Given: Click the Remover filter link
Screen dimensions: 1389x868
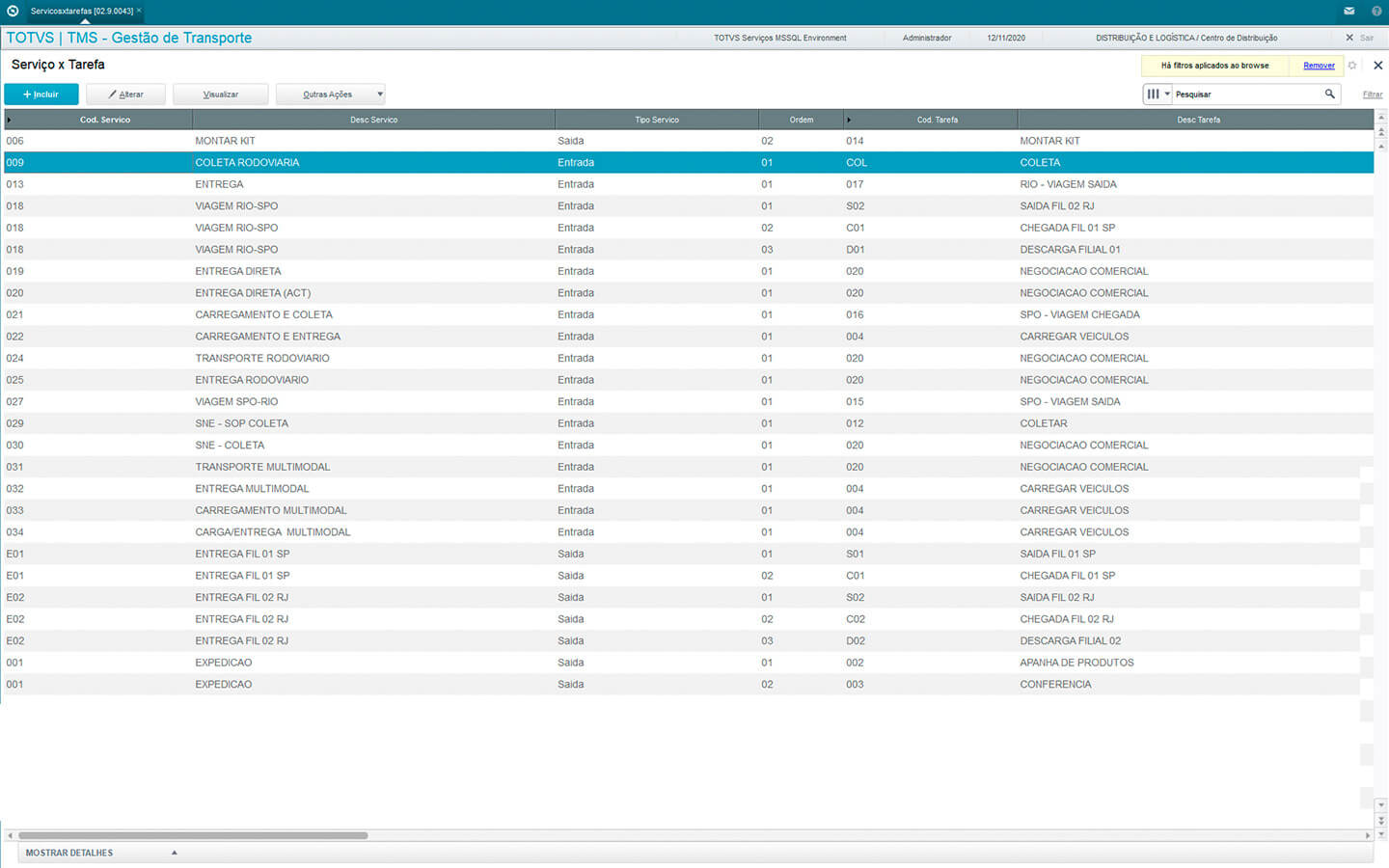Looking at the screenshot, I should pos(1319,66).
